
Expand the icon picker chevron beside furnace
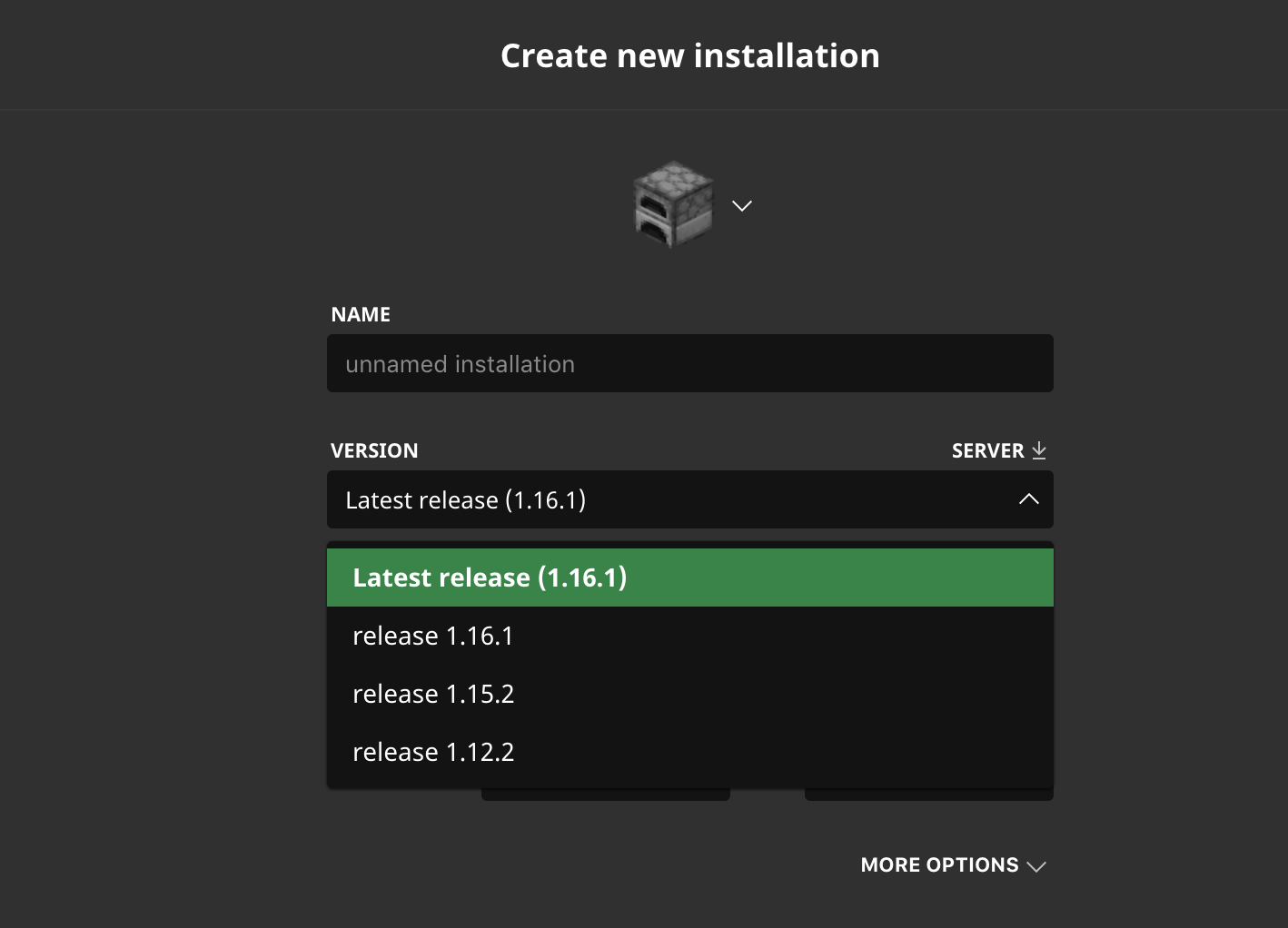[742, 206]
